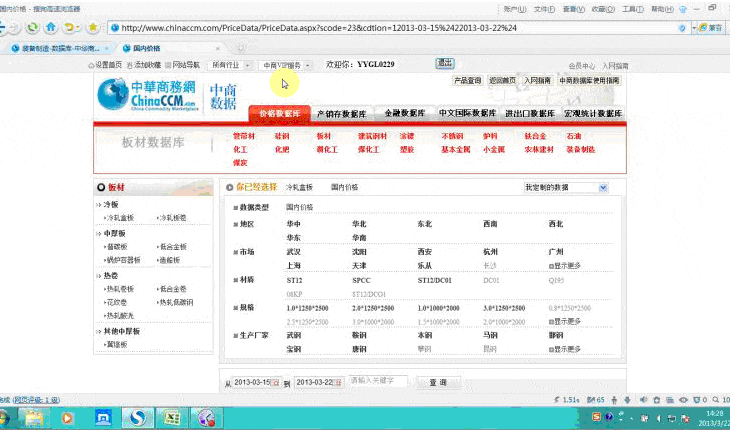Select the 国内价格 browser tab
Screen dimensions: 730x431
click(x=148, y=47)
